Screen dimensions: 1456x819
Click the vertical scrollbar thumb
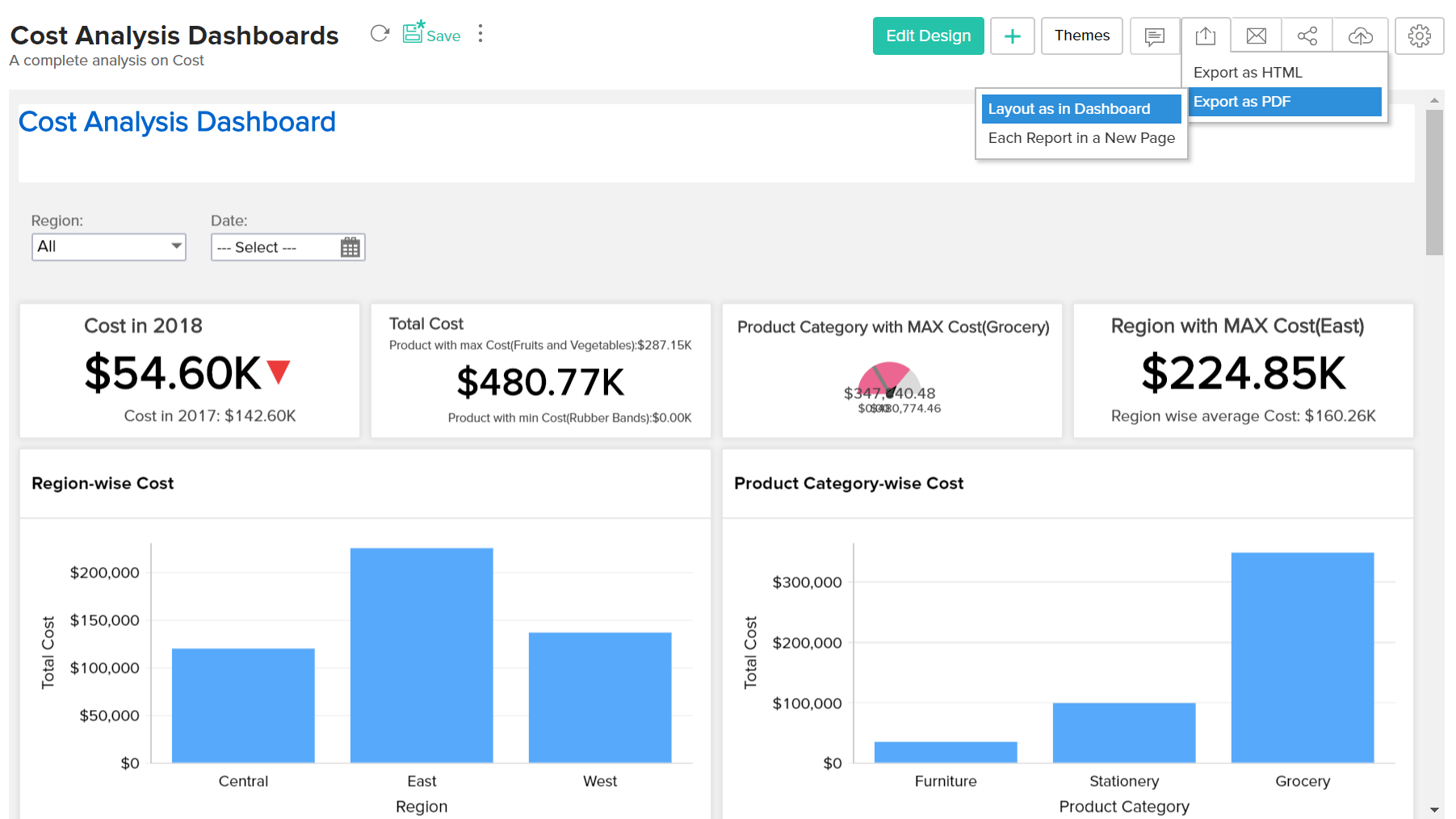(x=1434, y=183)
